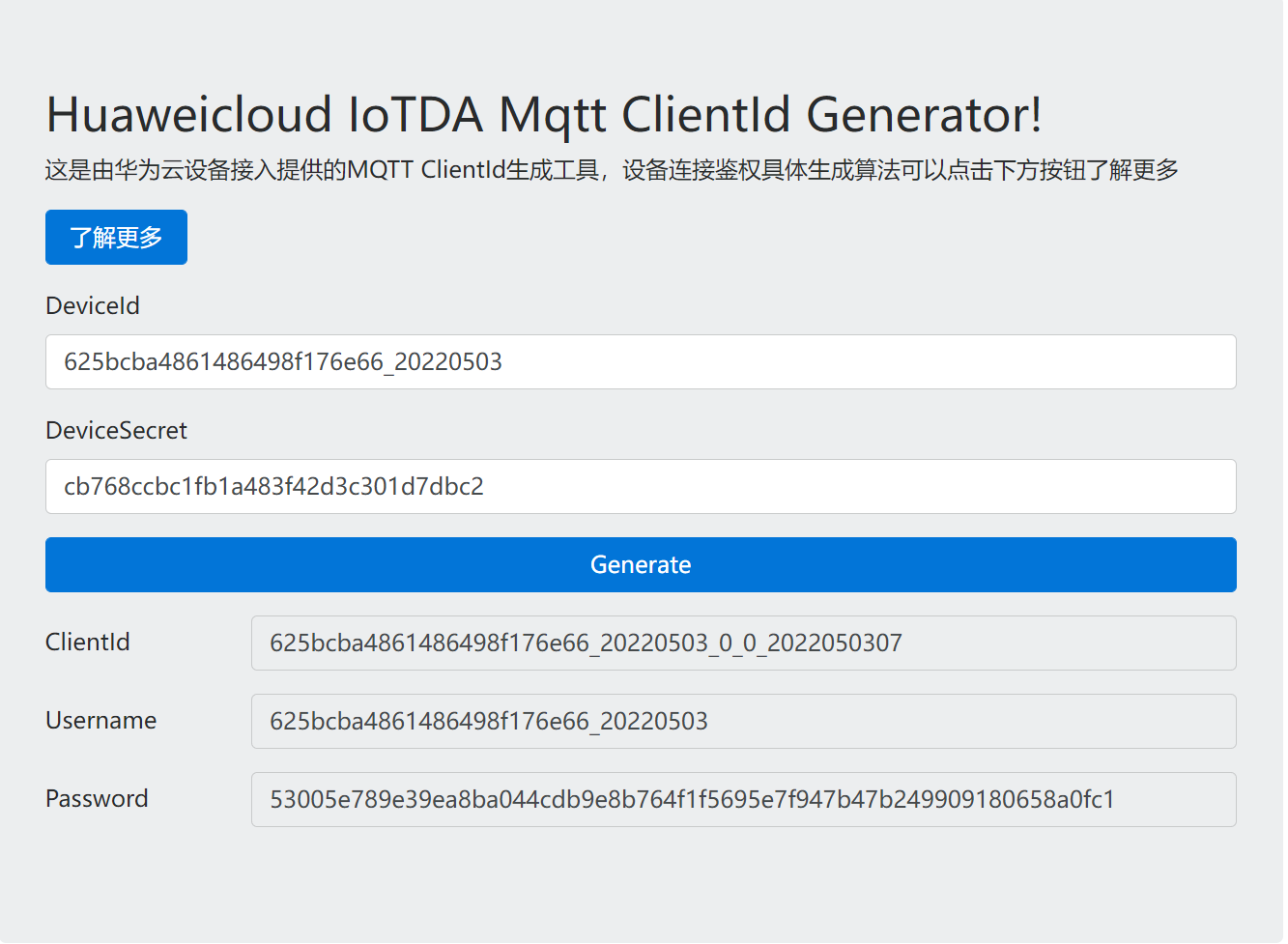Focus the DeviceId input field
The image size is (1288, 944).
641,362
